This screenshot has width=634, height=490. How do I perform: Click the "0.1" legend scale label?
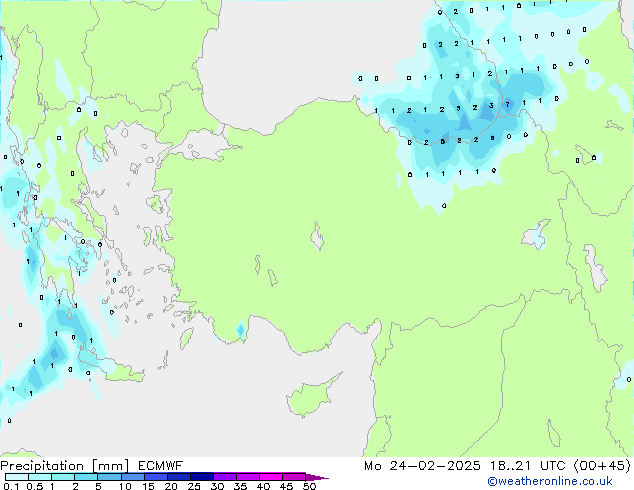11,486
